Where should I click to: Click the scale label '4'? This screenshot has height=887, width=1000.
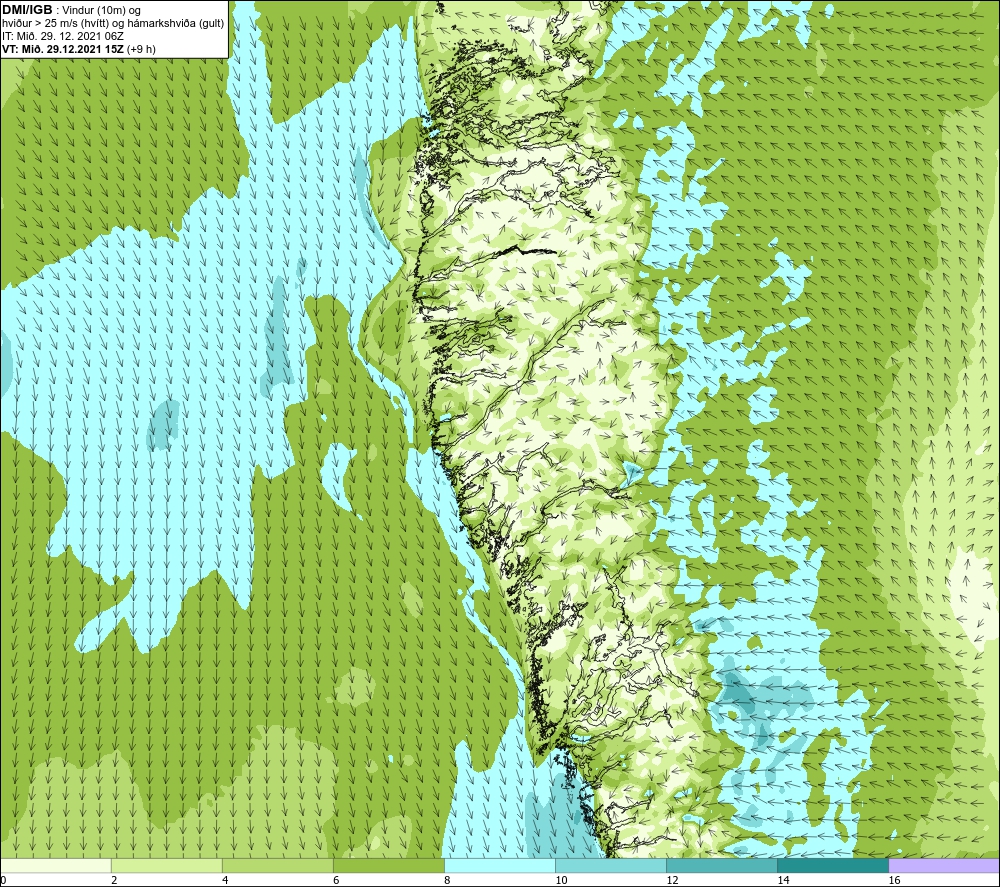pos(226,881)
